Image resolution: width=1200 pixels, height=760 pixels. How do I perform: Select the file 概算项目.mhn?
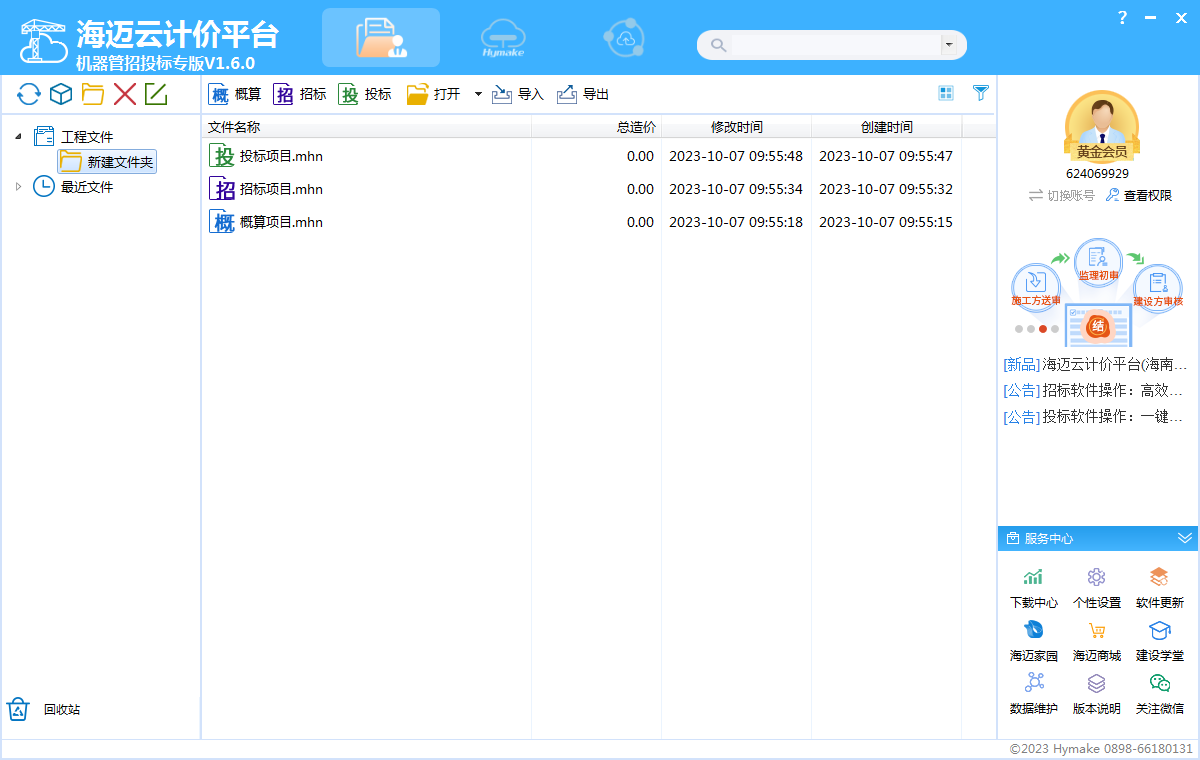pos(281,222)
